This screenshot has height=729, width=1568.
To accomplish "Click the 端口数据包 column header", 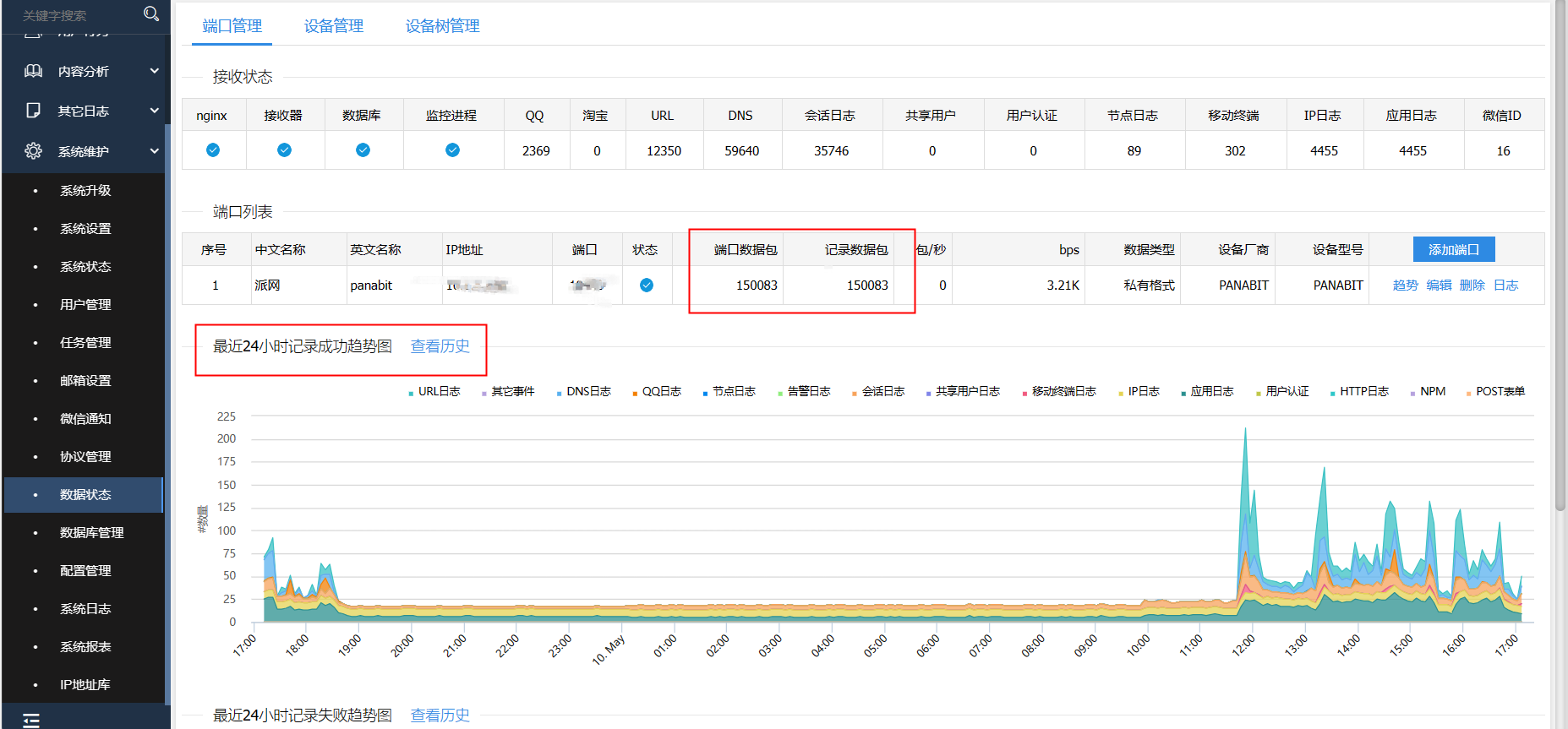I will (x=746, y=250).
